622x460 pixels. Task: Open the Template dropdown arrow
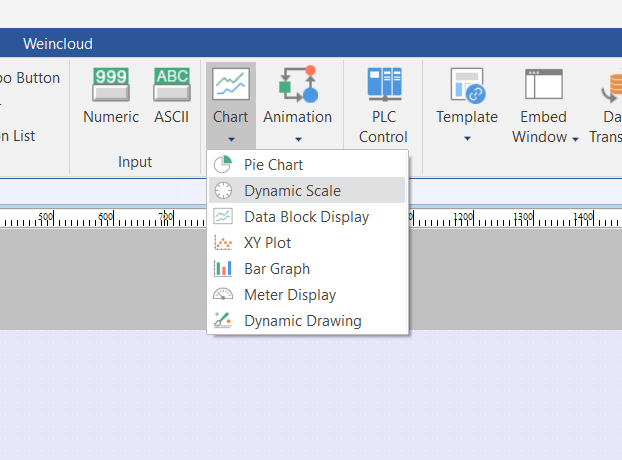(466, 138)
